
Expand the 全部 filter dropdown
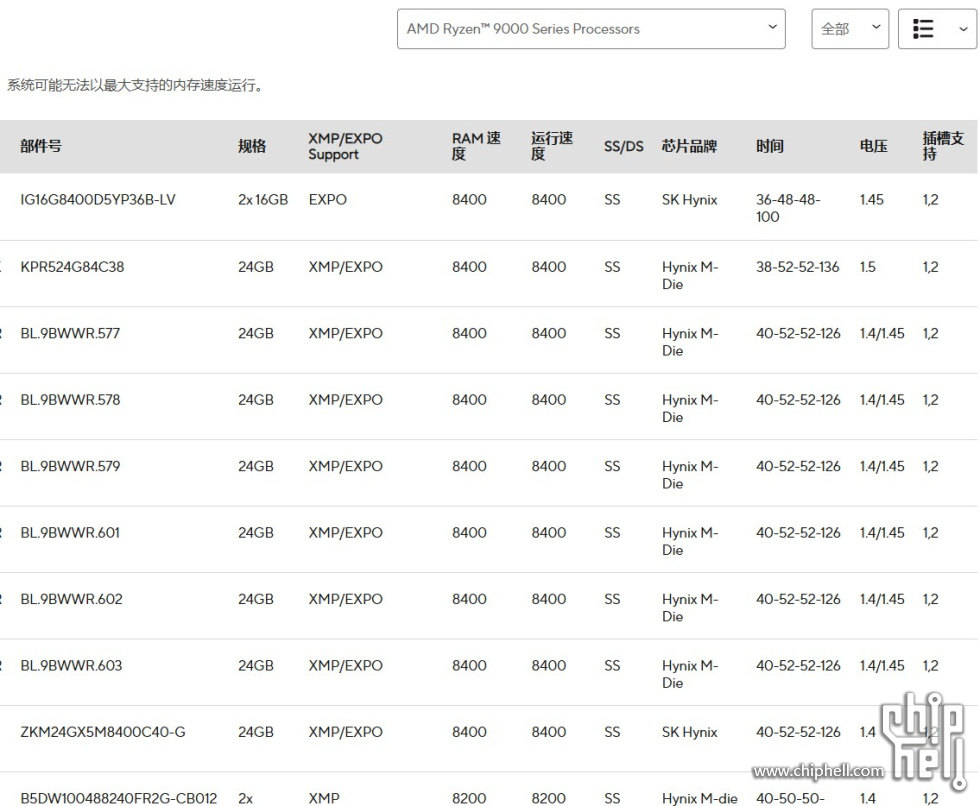coord(849,29)
